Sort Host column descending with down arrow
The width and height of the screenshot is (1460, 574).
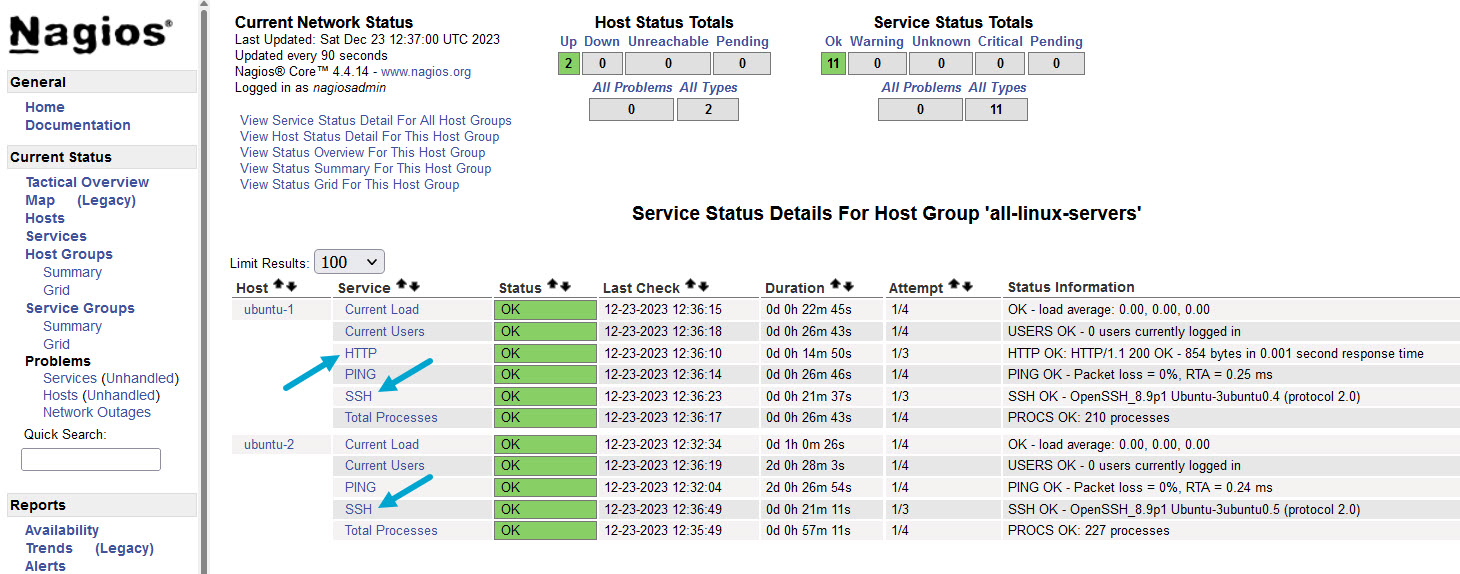[290, 287]
